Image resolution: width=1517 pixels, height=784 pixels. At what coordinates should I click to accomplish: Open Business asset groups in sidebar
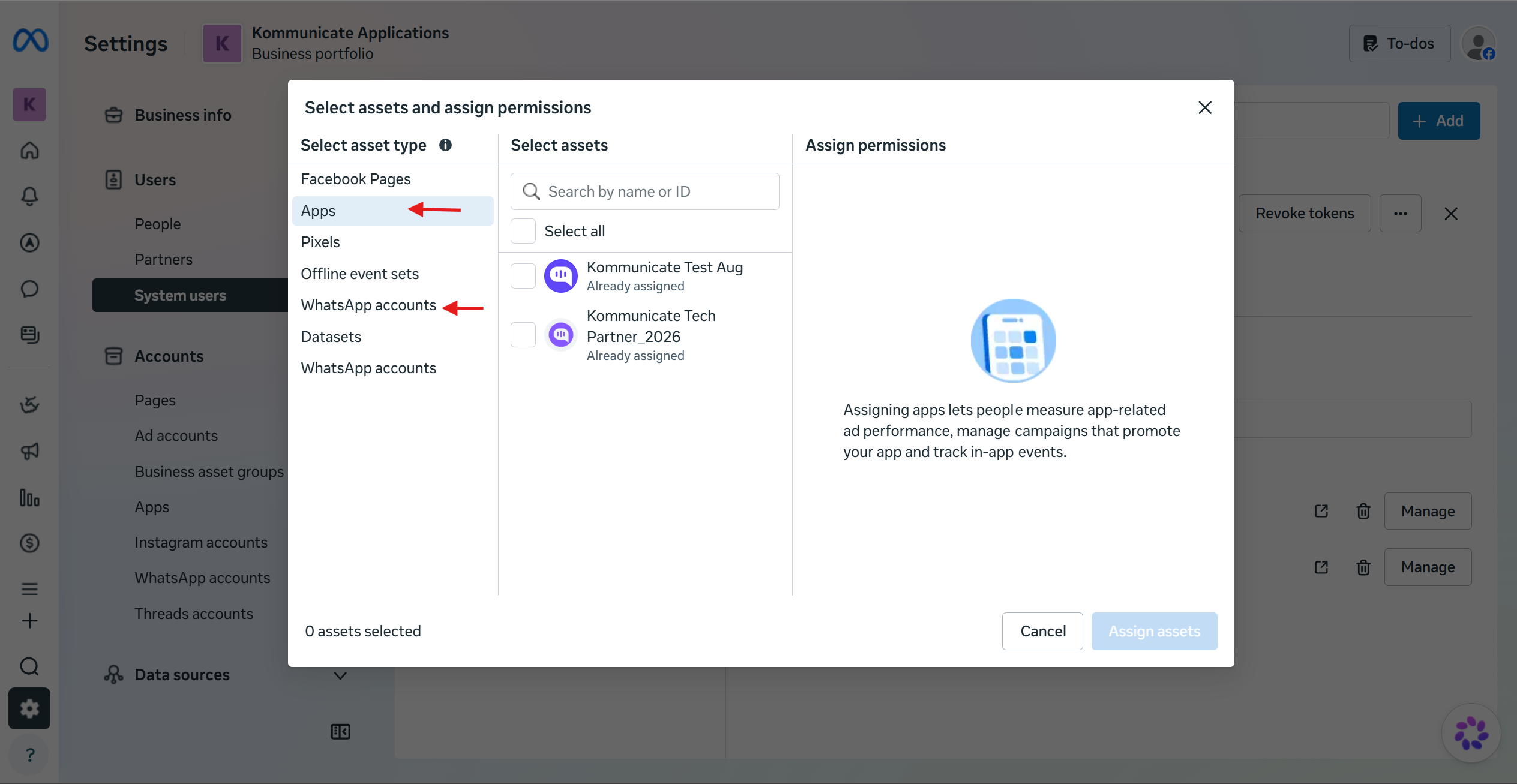tap(209, 471)
